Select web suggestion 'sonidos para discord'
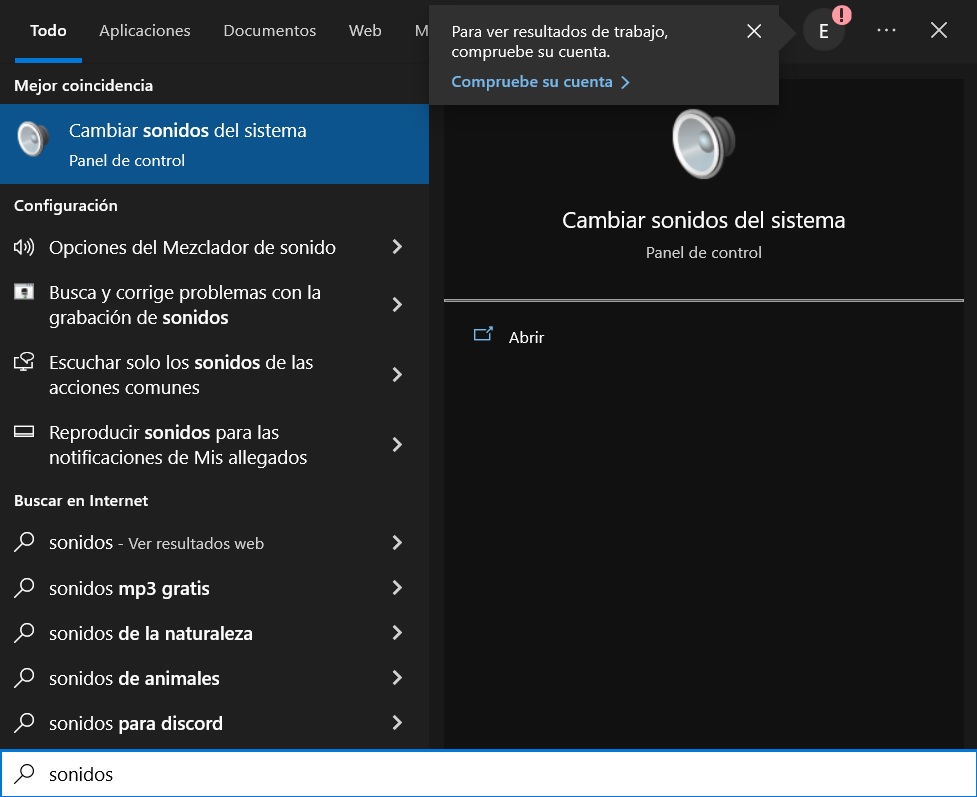This screenshot has height=797, width=977. [136, 723]
